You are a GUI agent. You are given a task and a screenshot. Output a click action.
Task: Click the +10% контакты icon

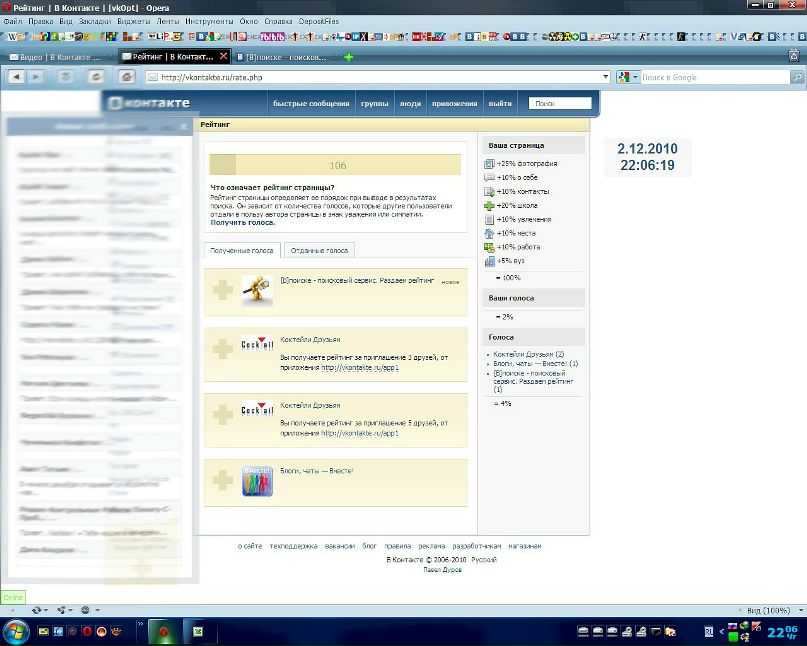[489, 191]
